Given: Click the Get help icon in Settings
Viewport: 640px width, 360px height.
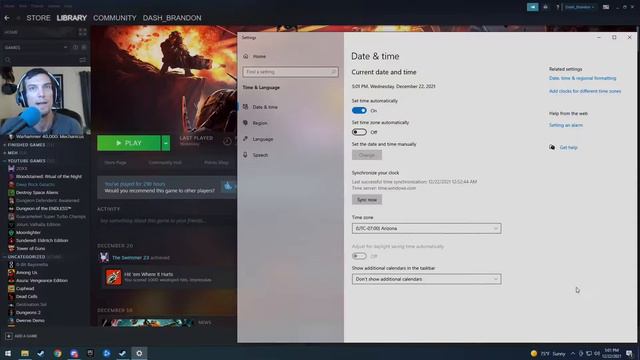Looking at the screenshot, I should [x=552, y=147].
